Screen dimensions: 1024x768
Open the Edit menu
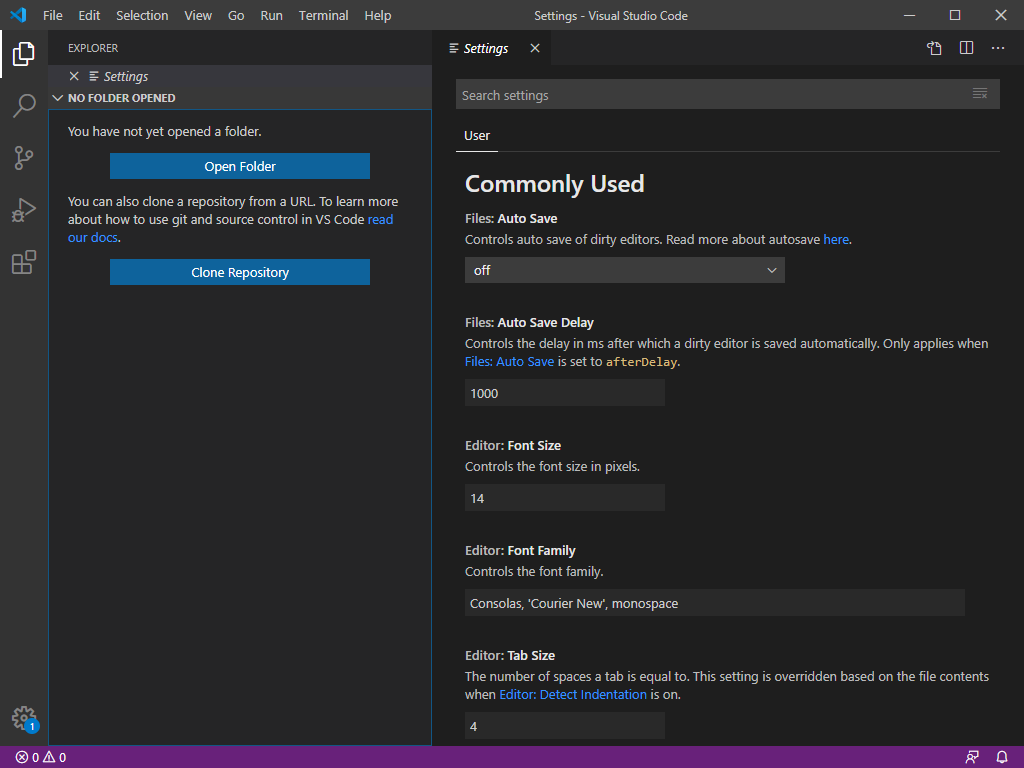coord(89,15)
